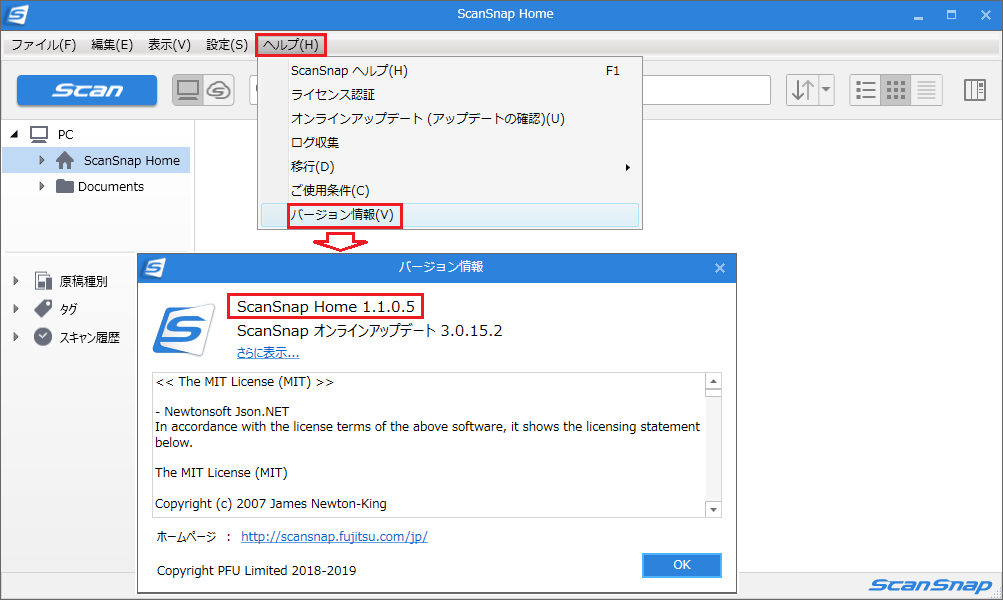Choose ライセンス認証 menu entry
This screenshot has width=1003, height=600.
pos(450,95)
